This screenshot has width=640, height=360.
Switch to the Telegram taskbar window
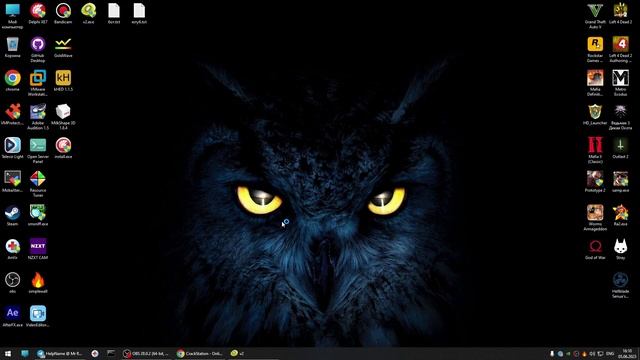click(x=60, y=353)
